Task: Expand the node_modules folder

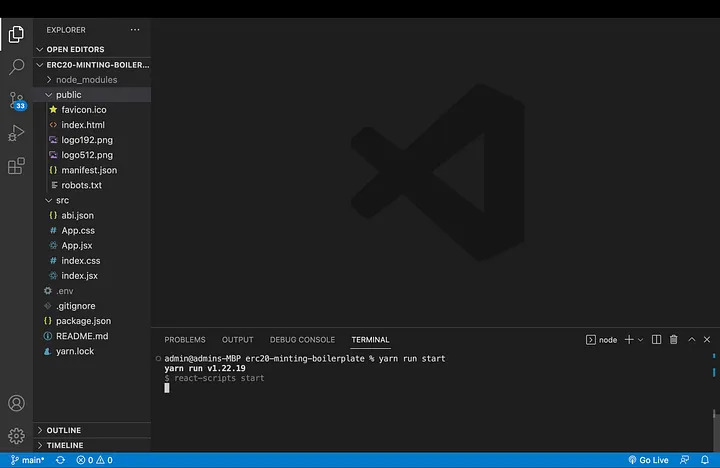Action: click(86, 79)
